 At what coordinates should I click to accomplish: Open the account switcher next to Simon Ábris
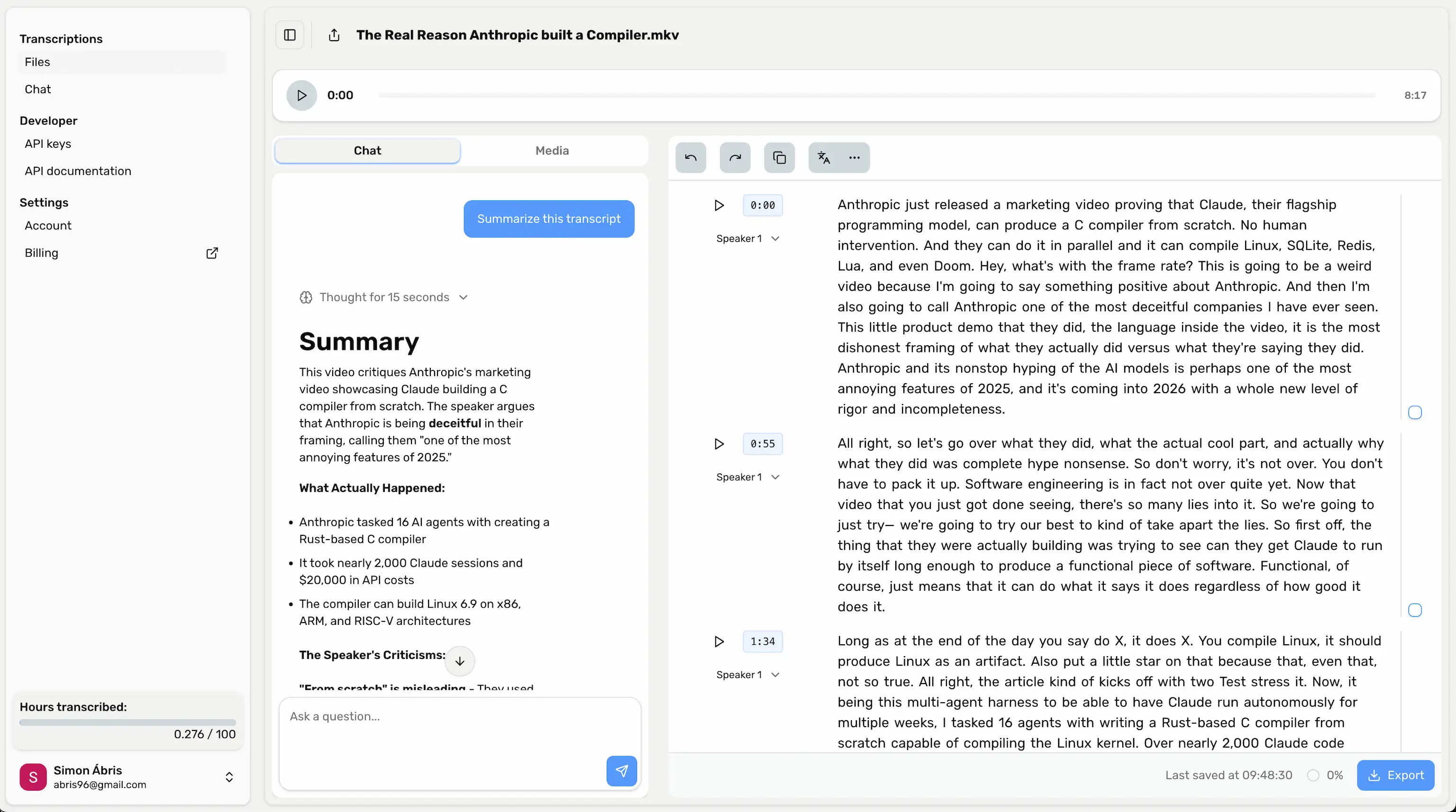pos(229,776)
